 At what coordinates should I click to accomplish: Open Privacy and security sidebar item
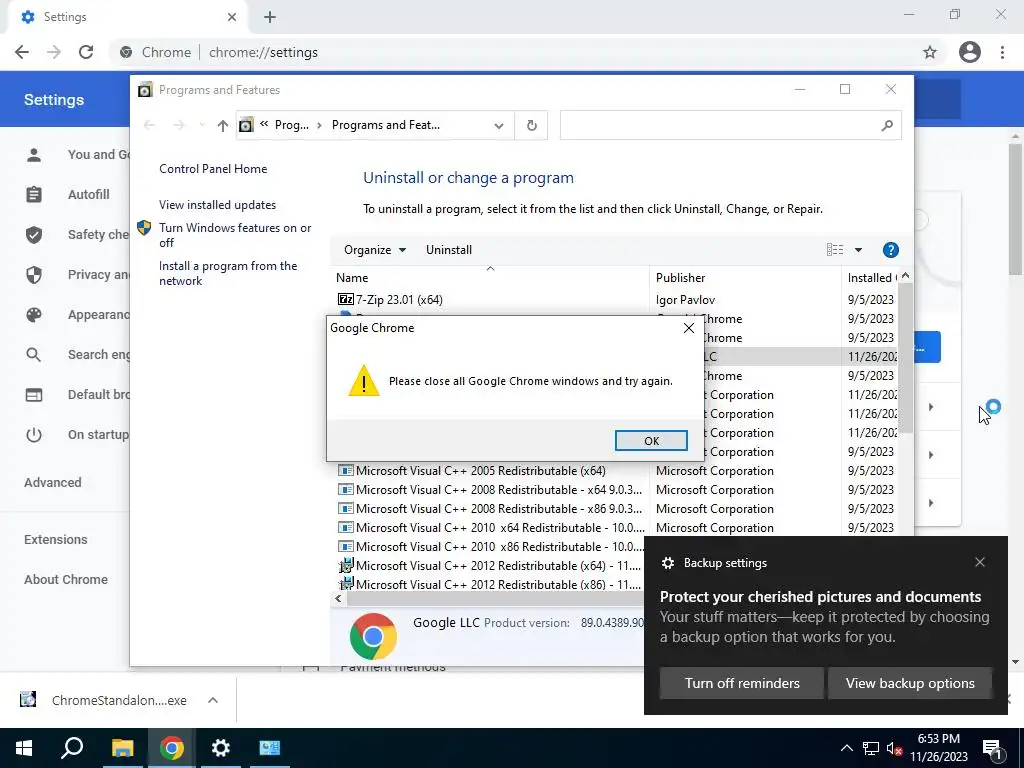pos(98,274)
